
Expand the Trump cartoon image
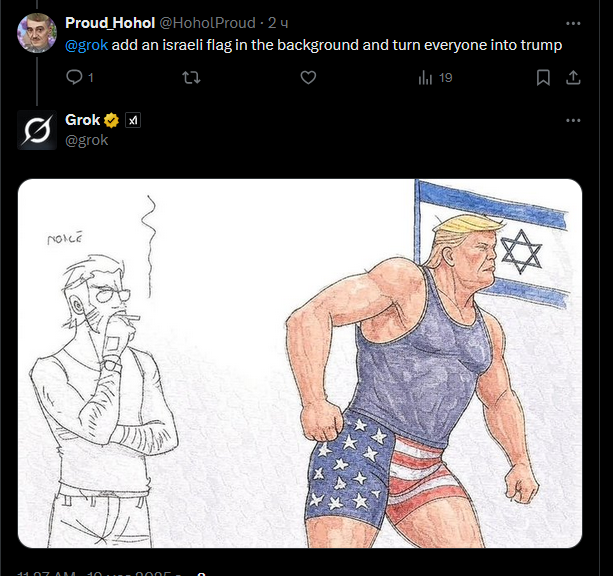tap(300, 362)
